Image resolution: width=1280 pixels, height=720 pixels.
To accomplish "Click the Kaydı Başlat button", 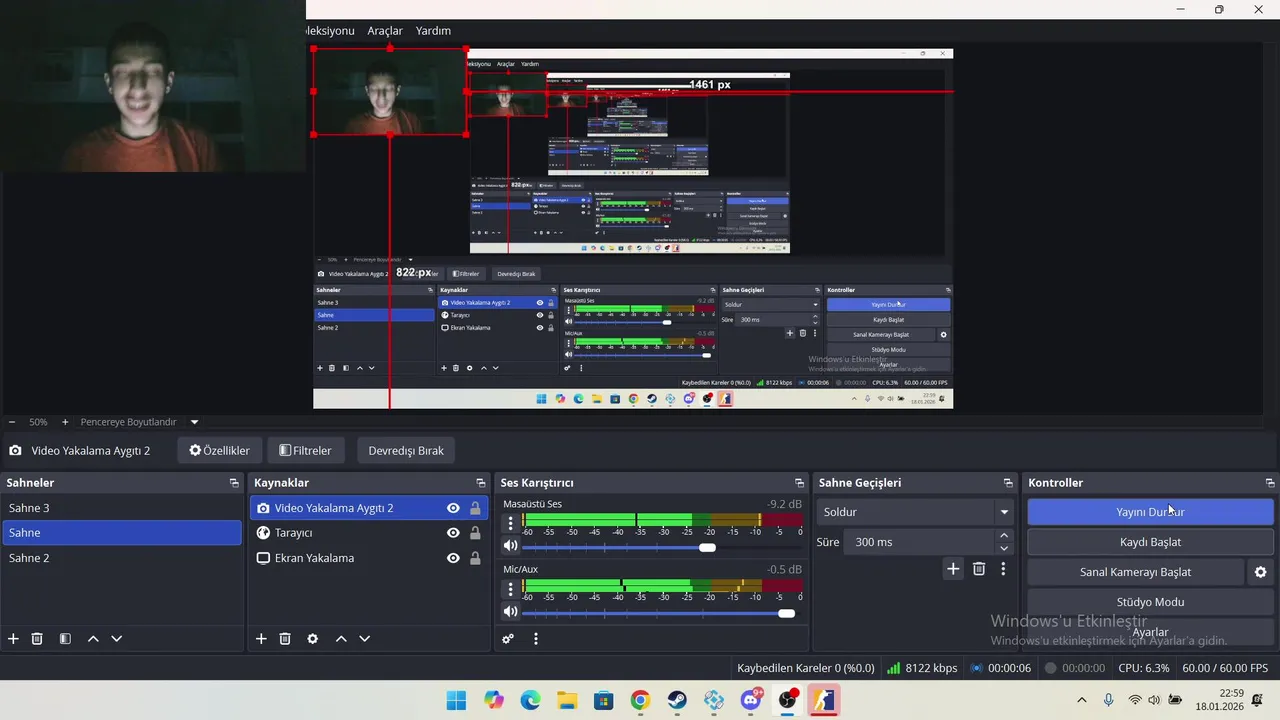I will 1150,542.
